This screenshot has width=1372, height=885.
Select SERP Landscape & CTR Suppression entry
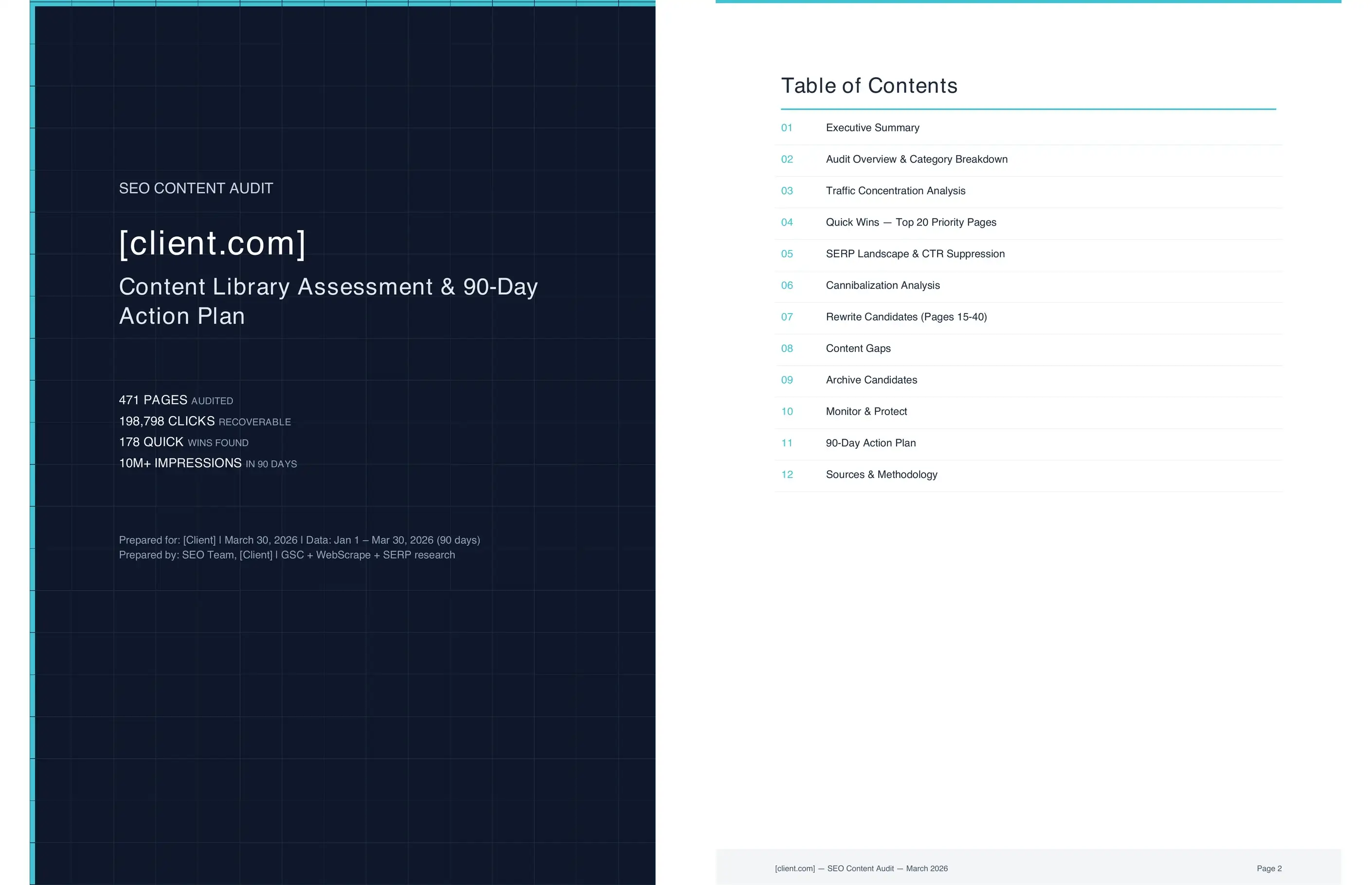click(914, 254)
